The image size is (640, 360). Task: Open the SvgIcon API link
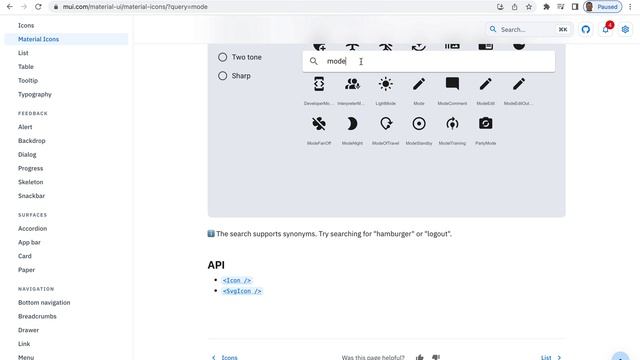(x=242, y=291)
